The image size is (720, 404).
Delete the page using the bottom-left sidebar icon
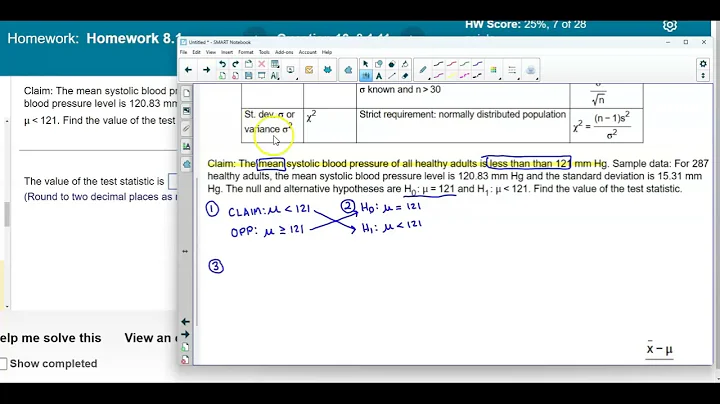(x=185, y=360)
